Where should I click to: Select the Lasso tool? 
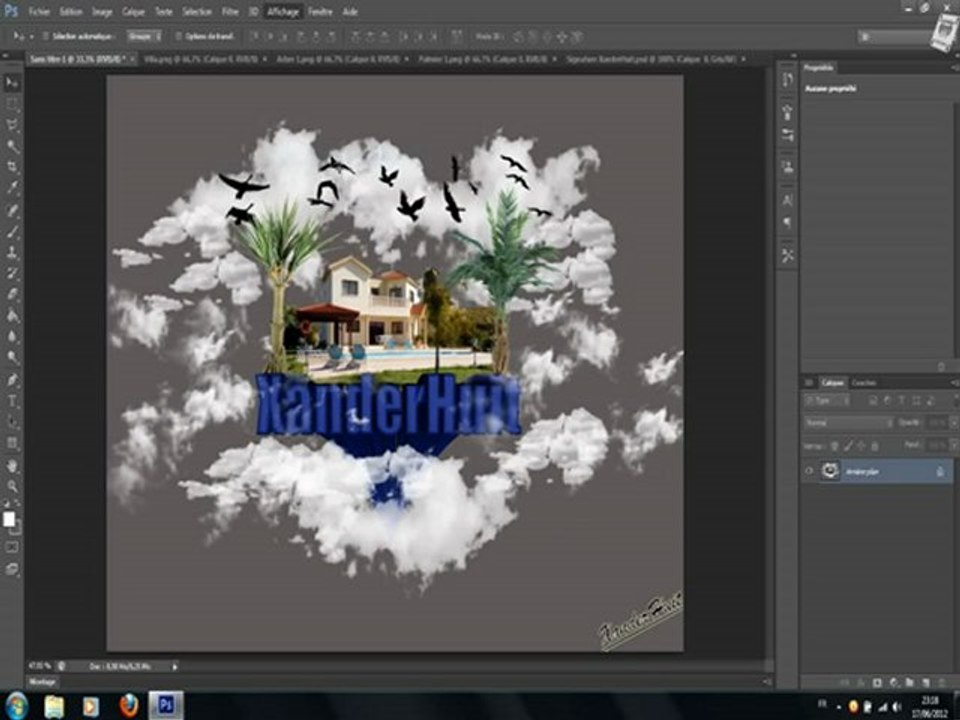tap(12, 125)
